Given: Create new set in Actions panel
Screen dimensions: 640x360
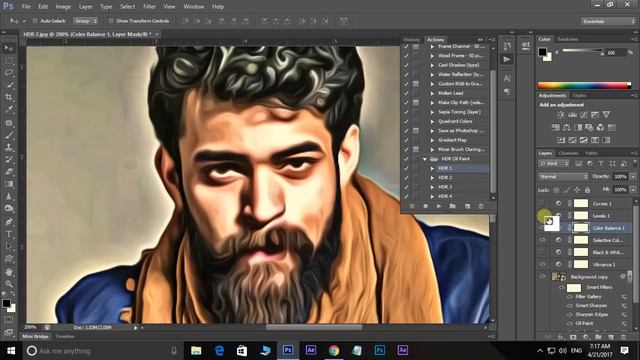Looking at the screenshot, I should point(453,207).
